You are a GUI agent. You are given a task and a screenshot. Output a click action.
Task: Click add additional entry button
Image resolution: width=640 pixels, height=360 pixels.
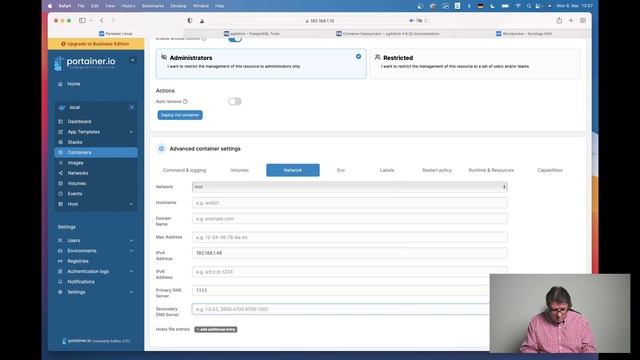(216, 329)
